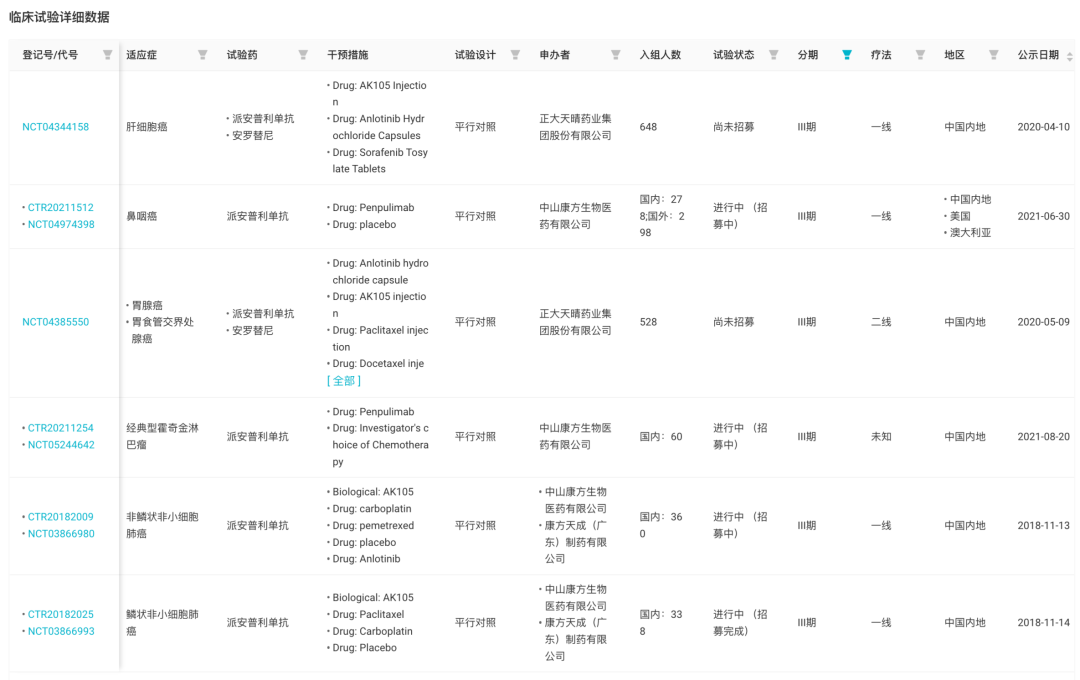Open trial CTR20182025
The width and height of the screenshot is (1080, 680).
click(x=61, y=614)
